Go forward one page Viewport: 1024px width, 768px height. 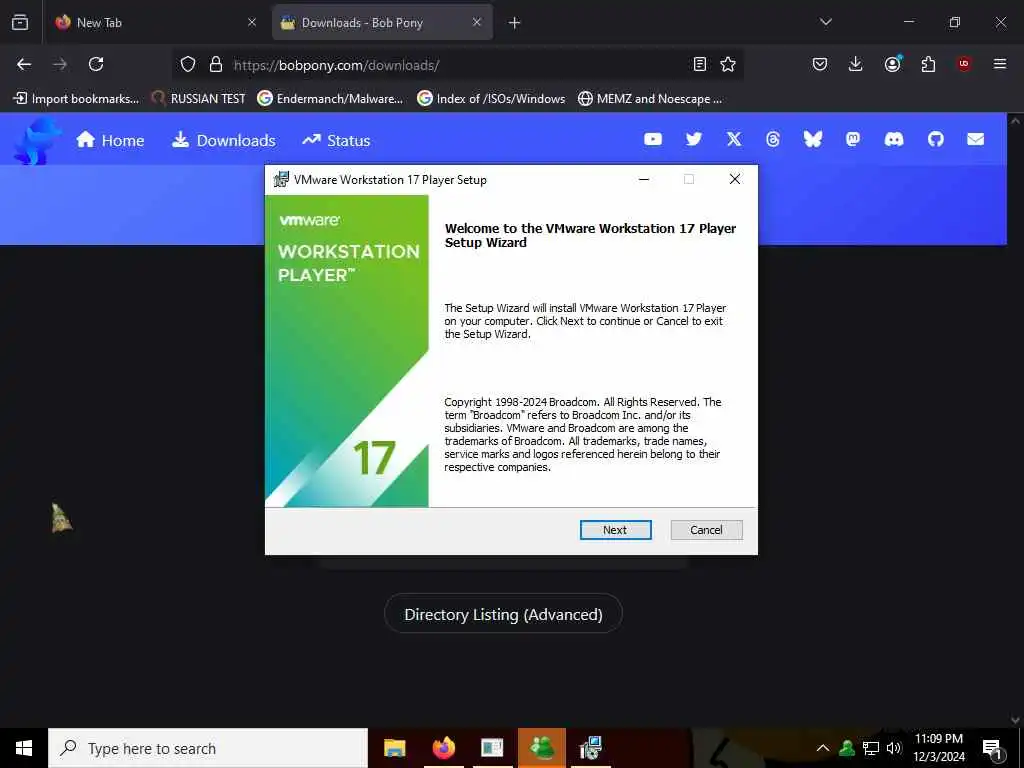pos(60,64)
